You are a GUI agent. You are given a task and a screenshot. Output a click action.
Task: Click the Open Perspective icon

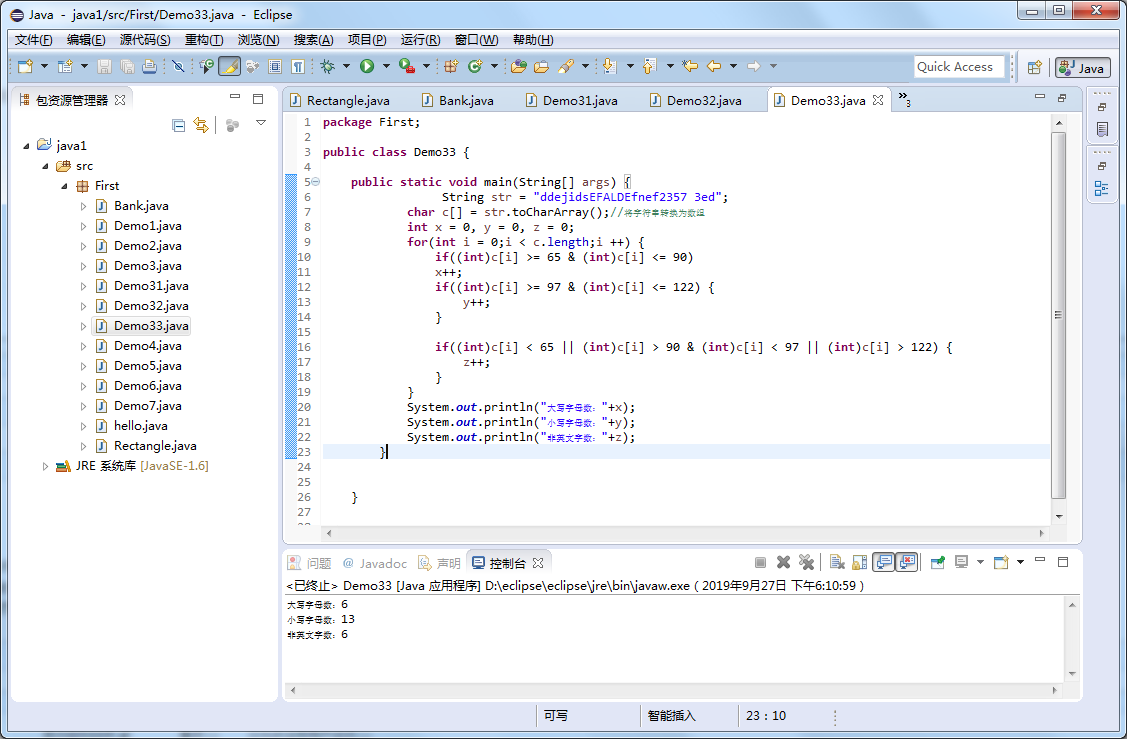point(1034,68)
